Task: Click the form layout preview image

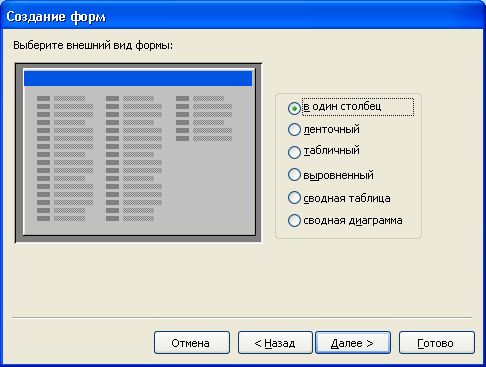Action: [x=139, y=153]
